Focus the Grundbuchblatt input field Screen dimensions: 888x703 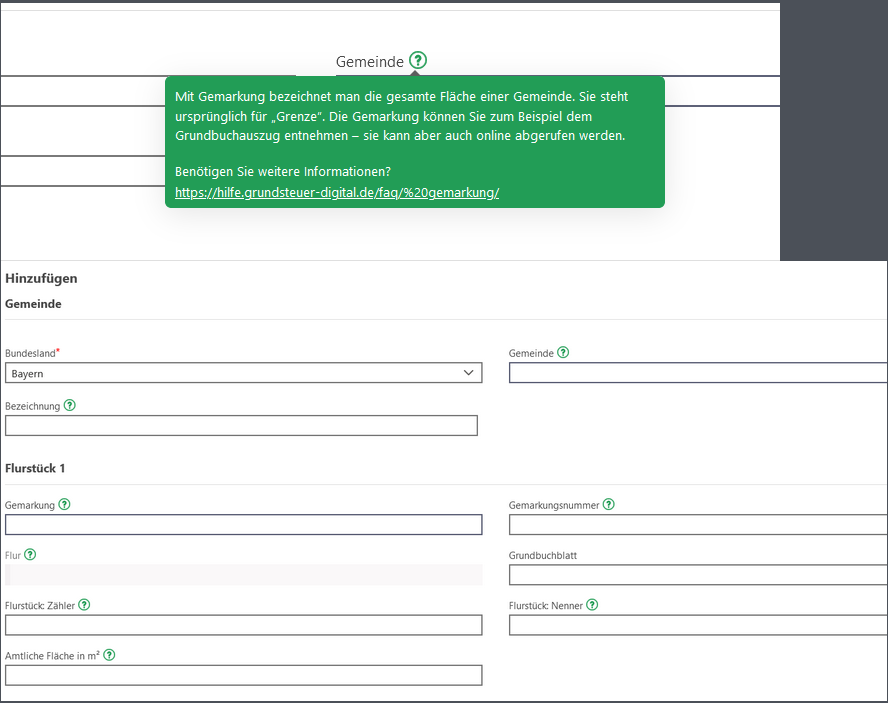698,575
